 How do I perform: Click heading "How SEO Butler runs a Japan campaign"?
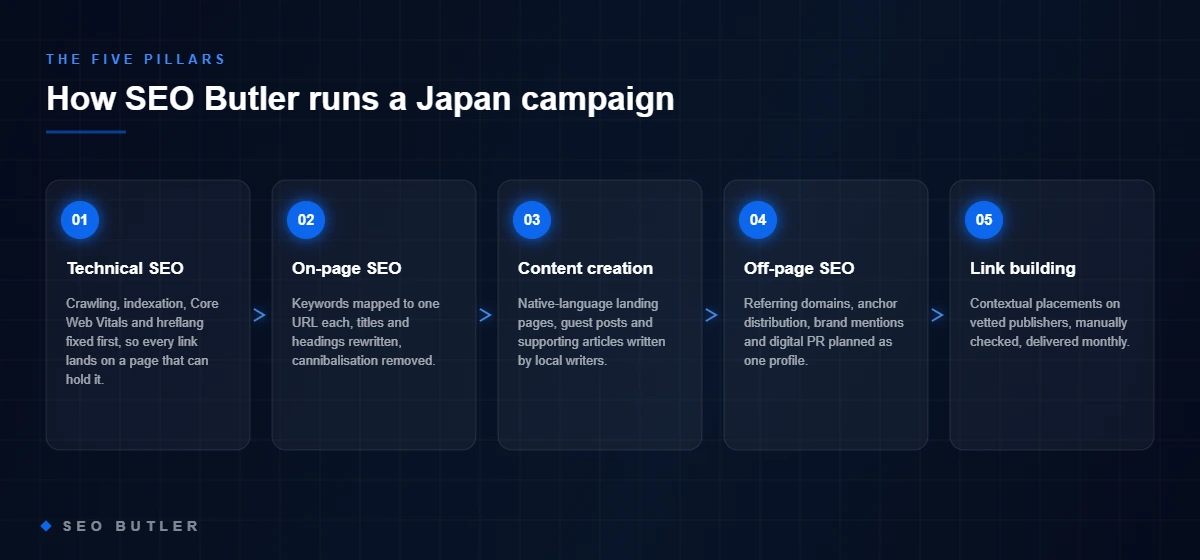click(x=360, y=99)
